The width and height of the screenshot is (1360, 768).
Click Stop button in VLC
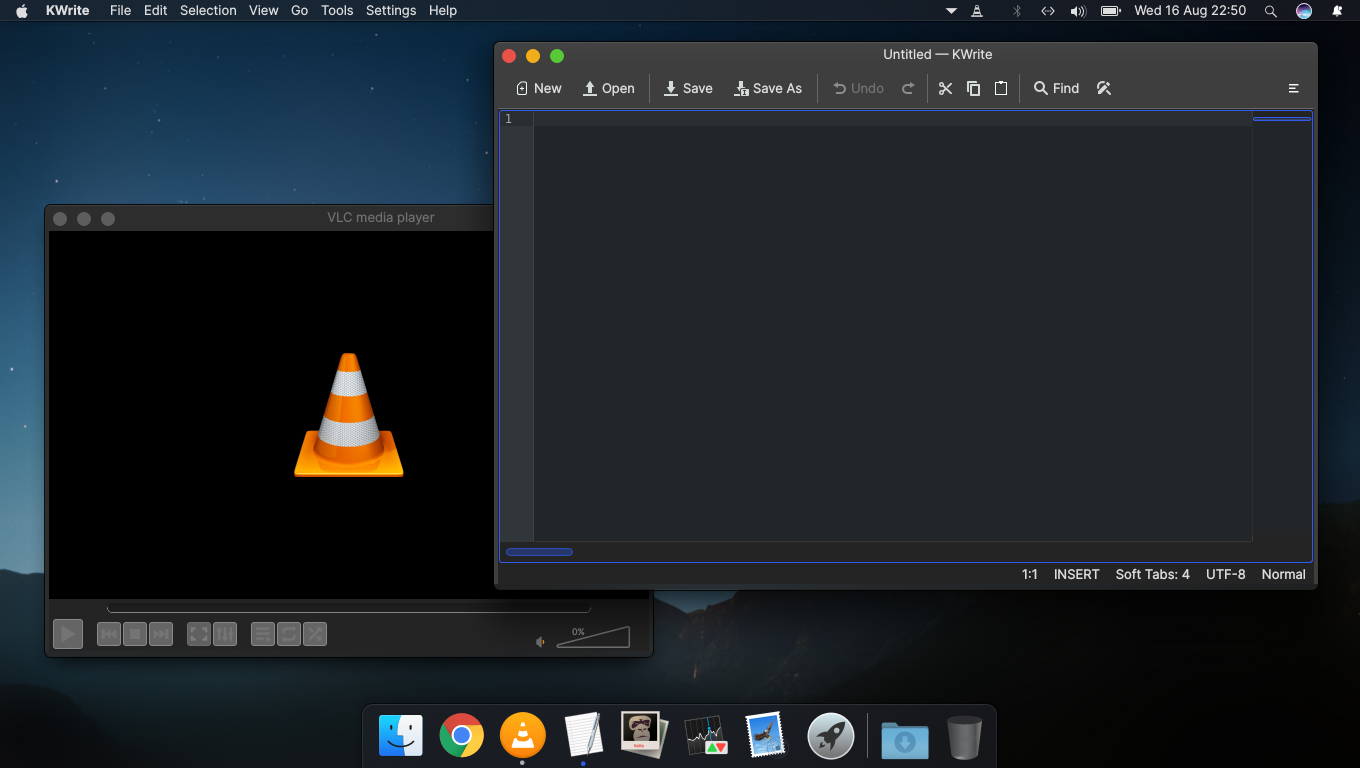point(135,634)
